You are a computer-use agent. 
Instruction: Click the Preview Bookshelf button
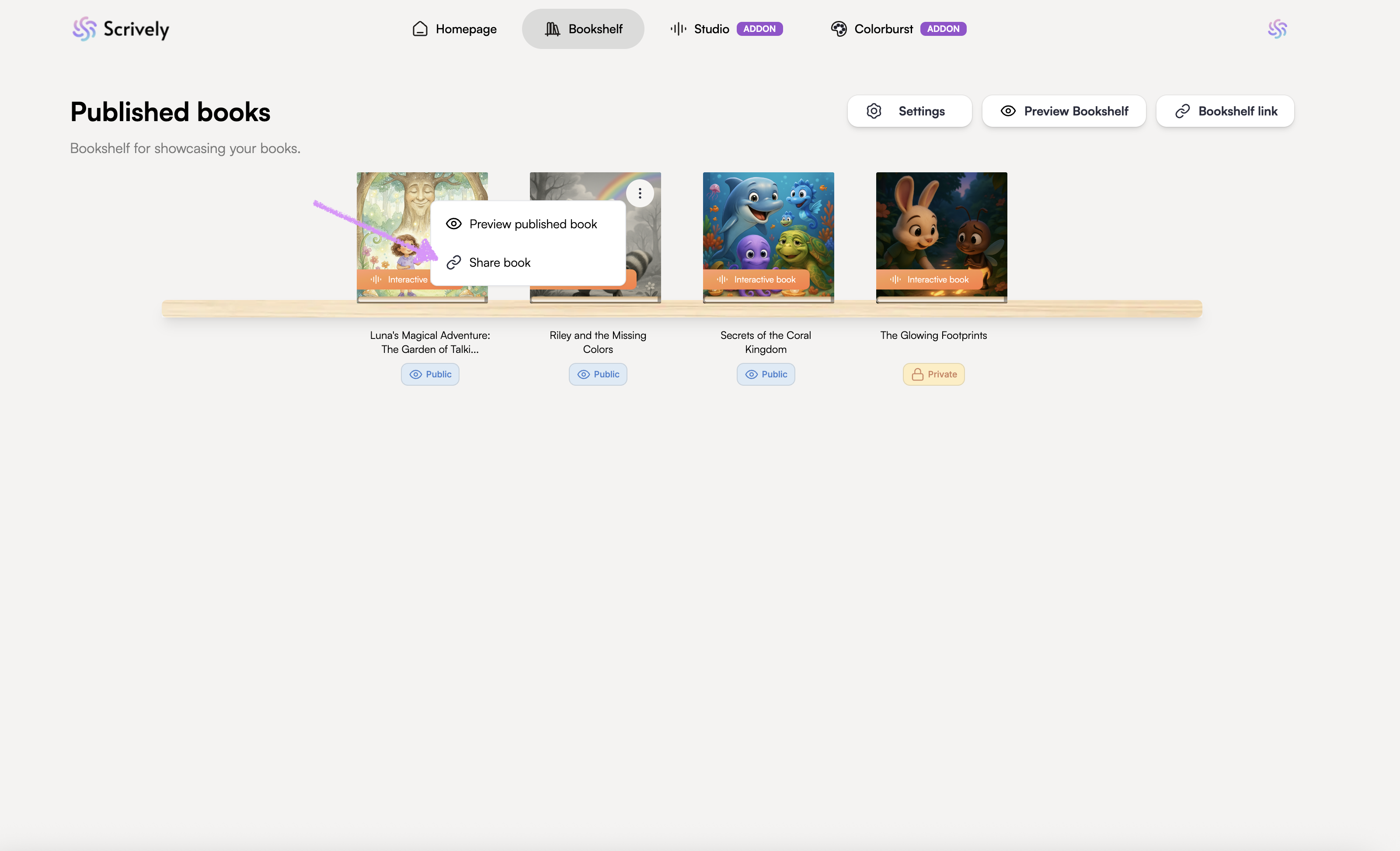pos(1064,111)
